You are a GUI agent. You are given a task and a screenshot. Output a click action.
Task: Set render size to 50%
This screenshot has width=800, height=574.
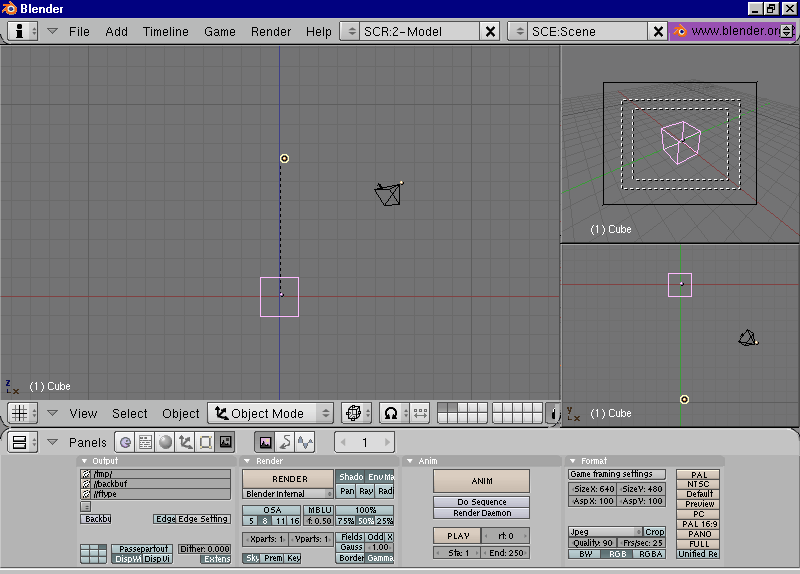pos(365,520)
